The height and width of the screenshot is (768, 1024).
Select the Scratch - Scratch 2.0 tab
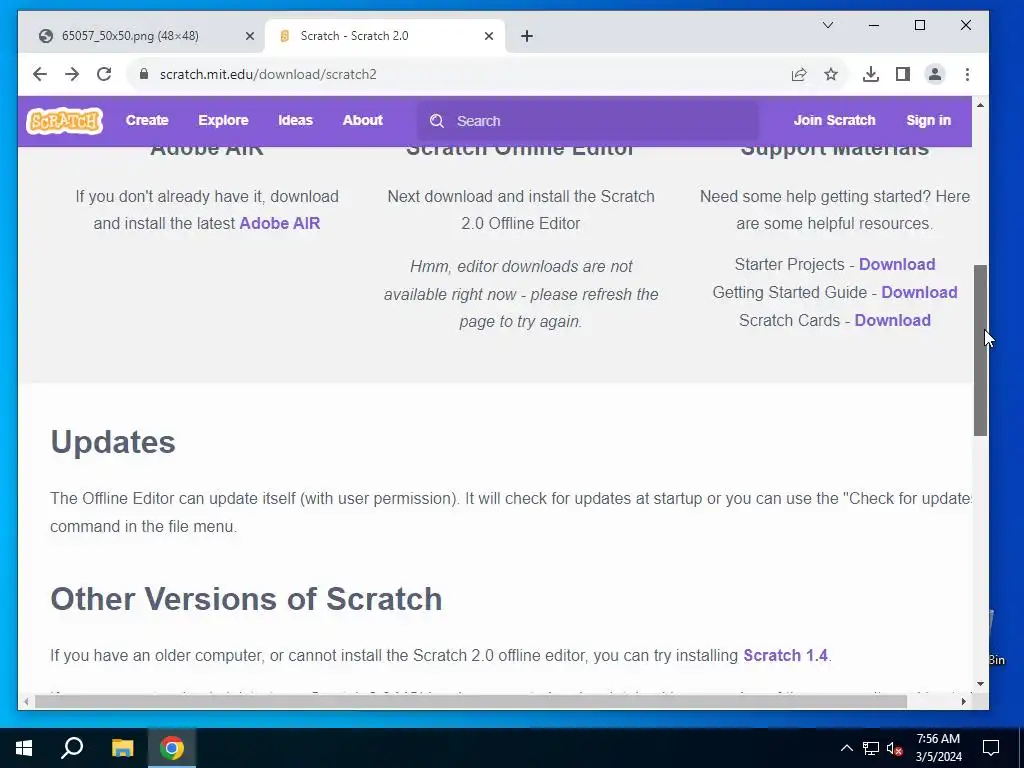(354, 36)
